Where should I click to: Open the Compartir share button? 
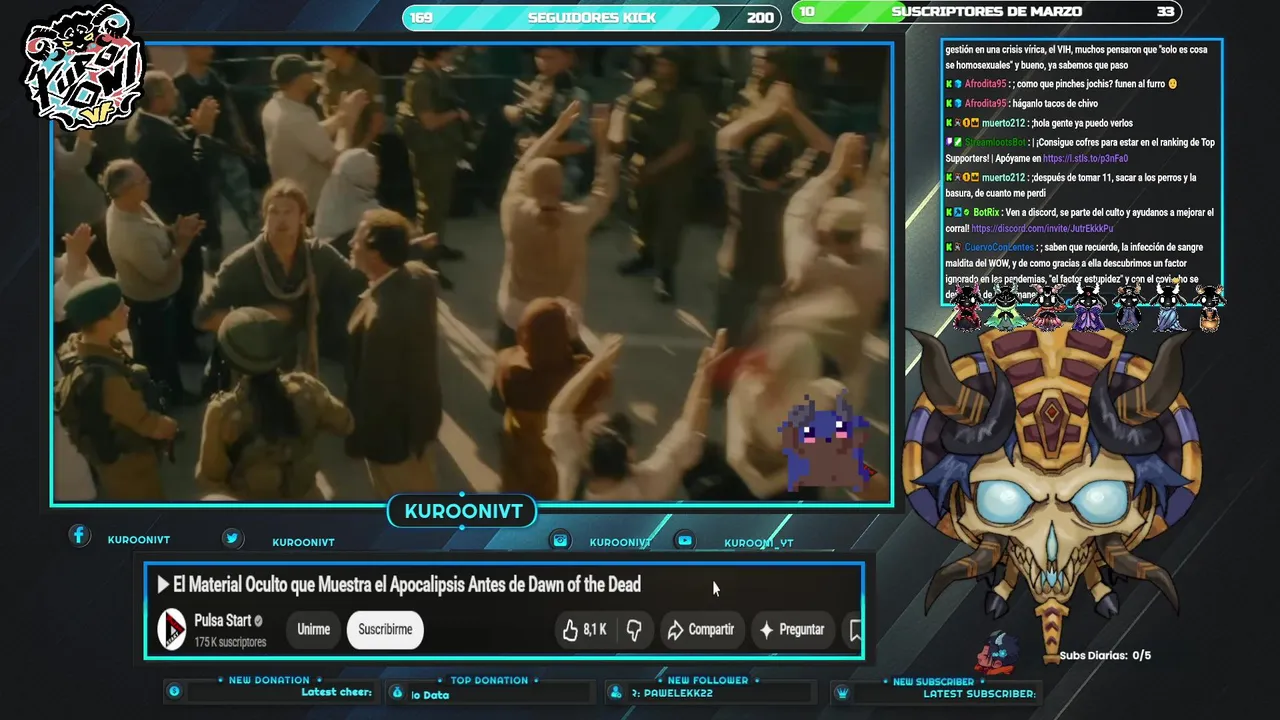(x=700, y=630)
